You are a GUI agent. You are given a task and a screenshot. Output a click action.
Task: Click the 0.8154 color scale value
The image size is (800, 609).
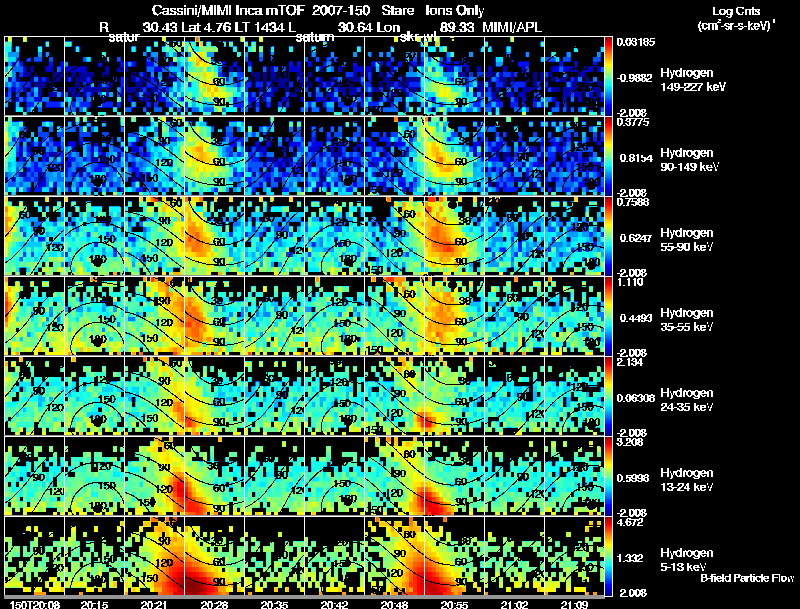[636, 158]
